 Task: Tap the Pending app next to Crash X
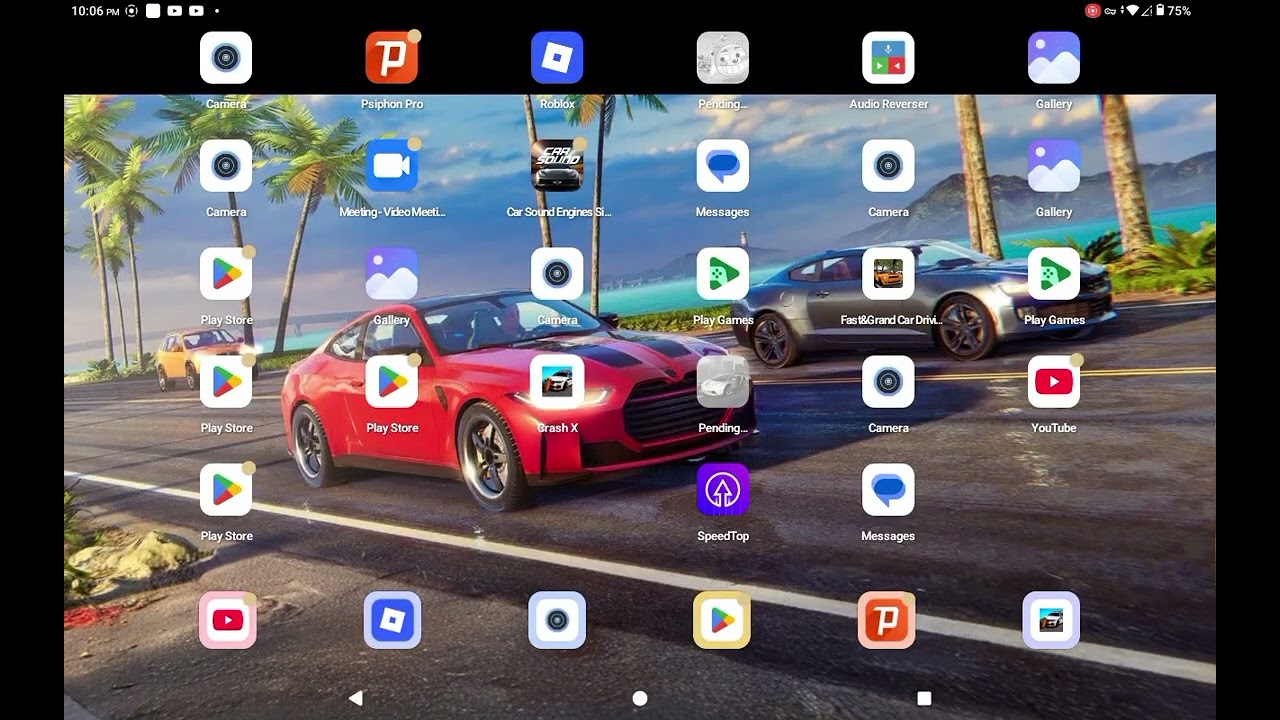(x=723, y=382)
